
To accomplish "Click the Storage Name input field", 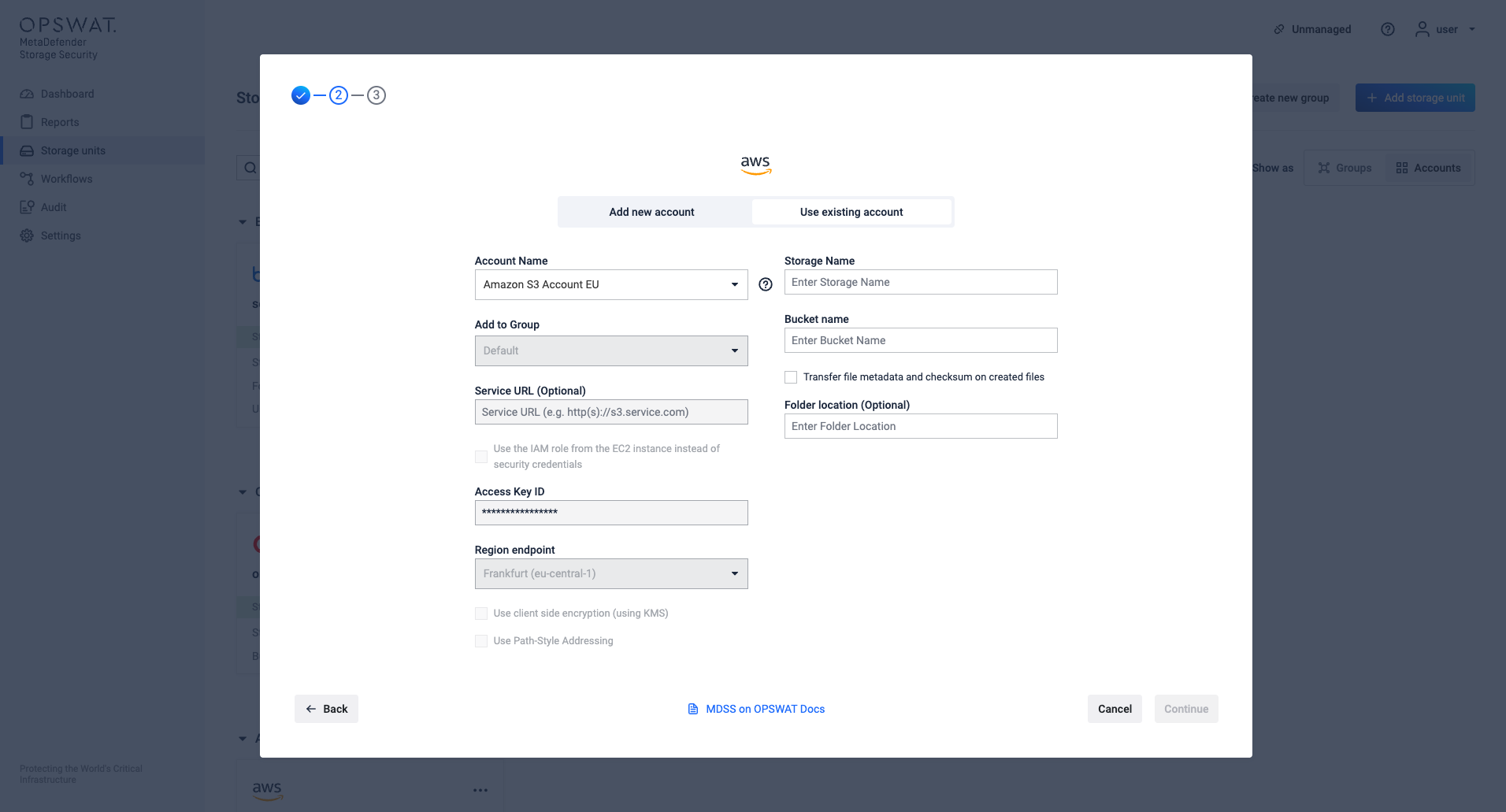I will (x=920, y=282).
